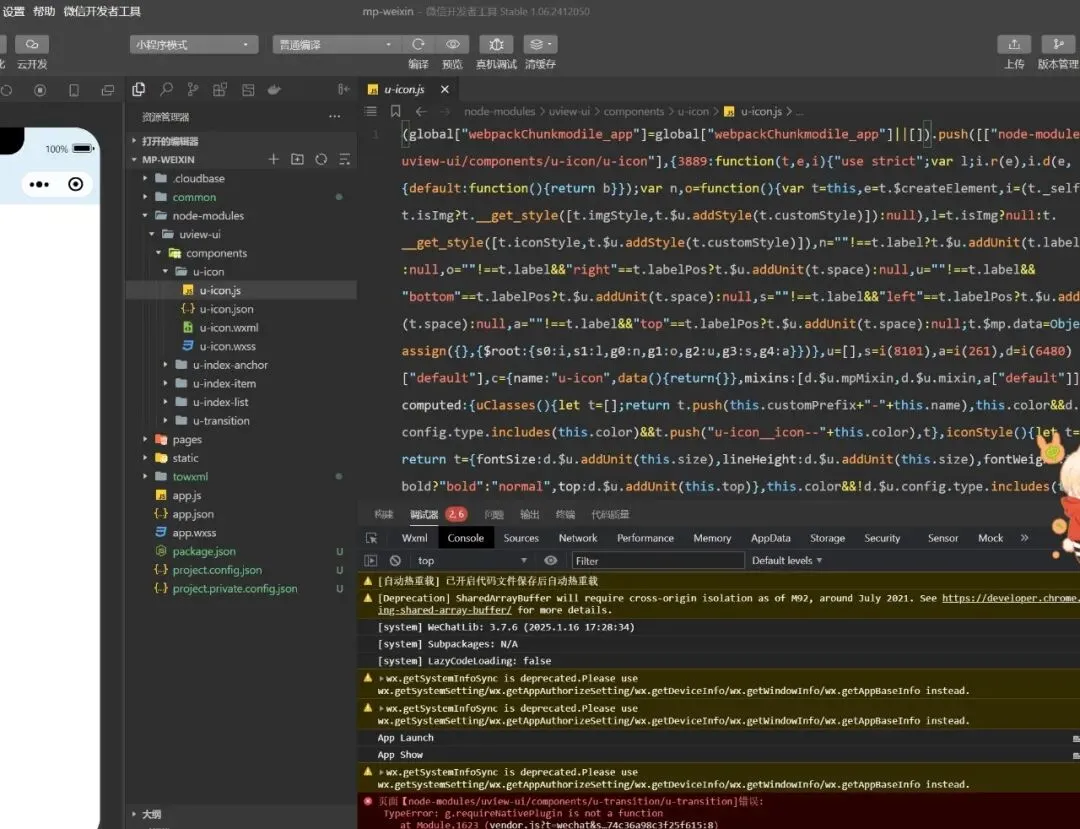Viewport: 1080px width, 829px height.
Task: Click the editor bookmark icon
Action: [395, 111]
